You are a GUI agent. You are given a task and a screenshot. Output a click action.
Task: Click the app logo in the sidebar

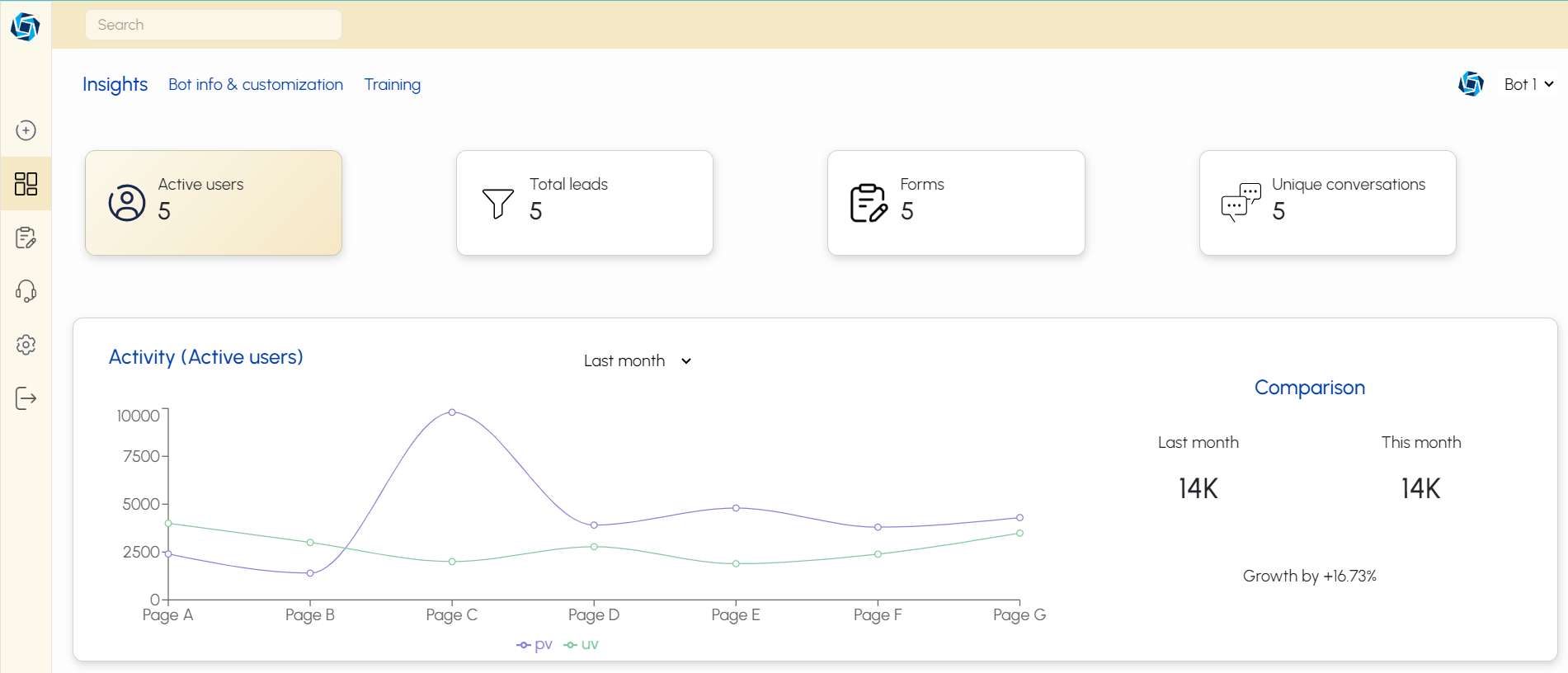25,26
